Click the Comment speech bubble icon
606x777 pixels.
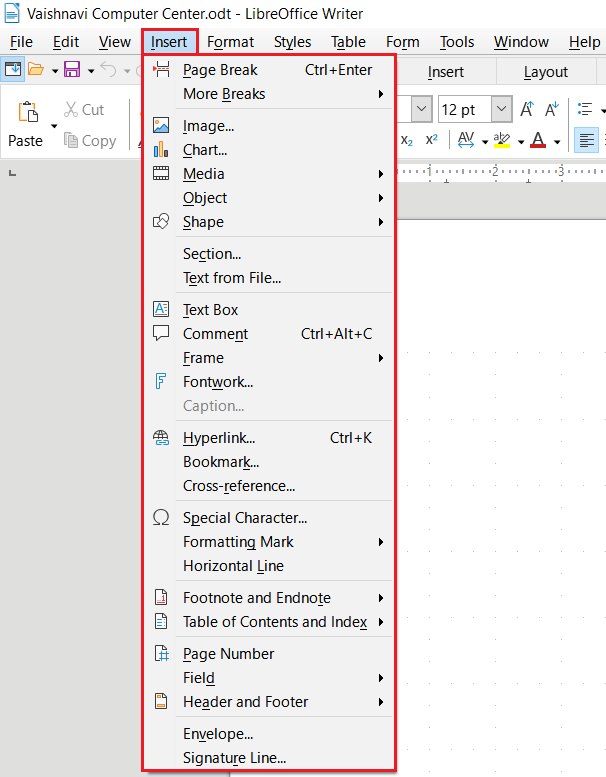pos(161,333)
